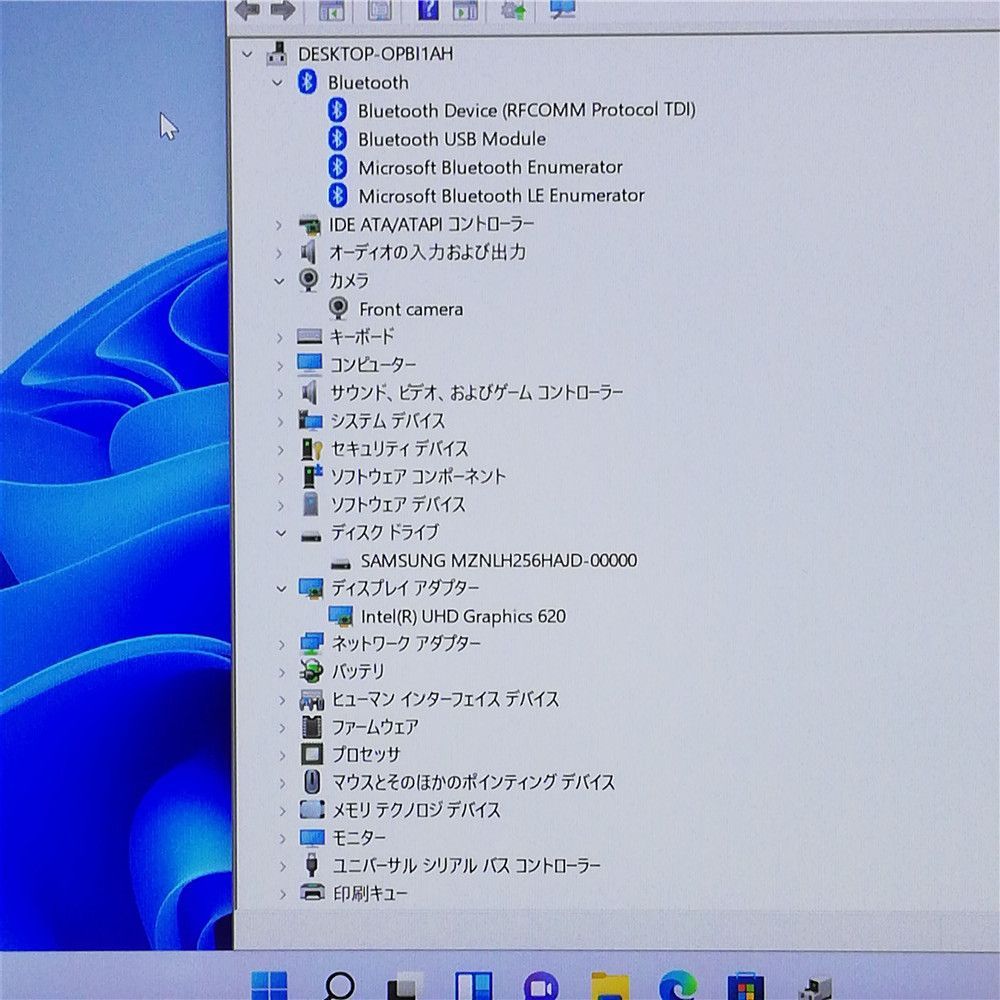
Task: Select the battery icon beside バッテリ
Action: point(311,671)
